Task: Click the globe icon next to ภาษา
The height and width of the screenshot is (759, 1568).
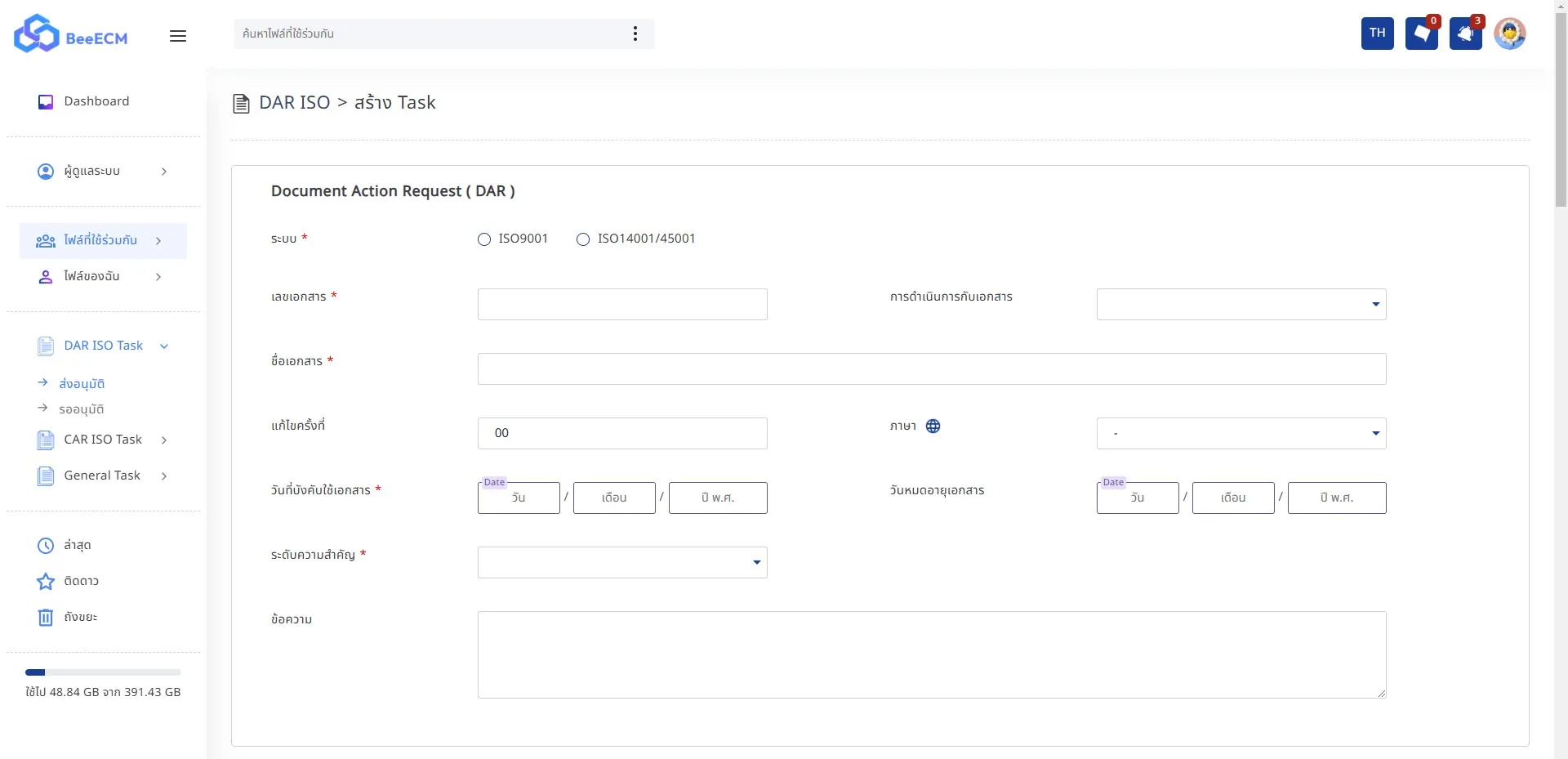Action: click(933, 426)
